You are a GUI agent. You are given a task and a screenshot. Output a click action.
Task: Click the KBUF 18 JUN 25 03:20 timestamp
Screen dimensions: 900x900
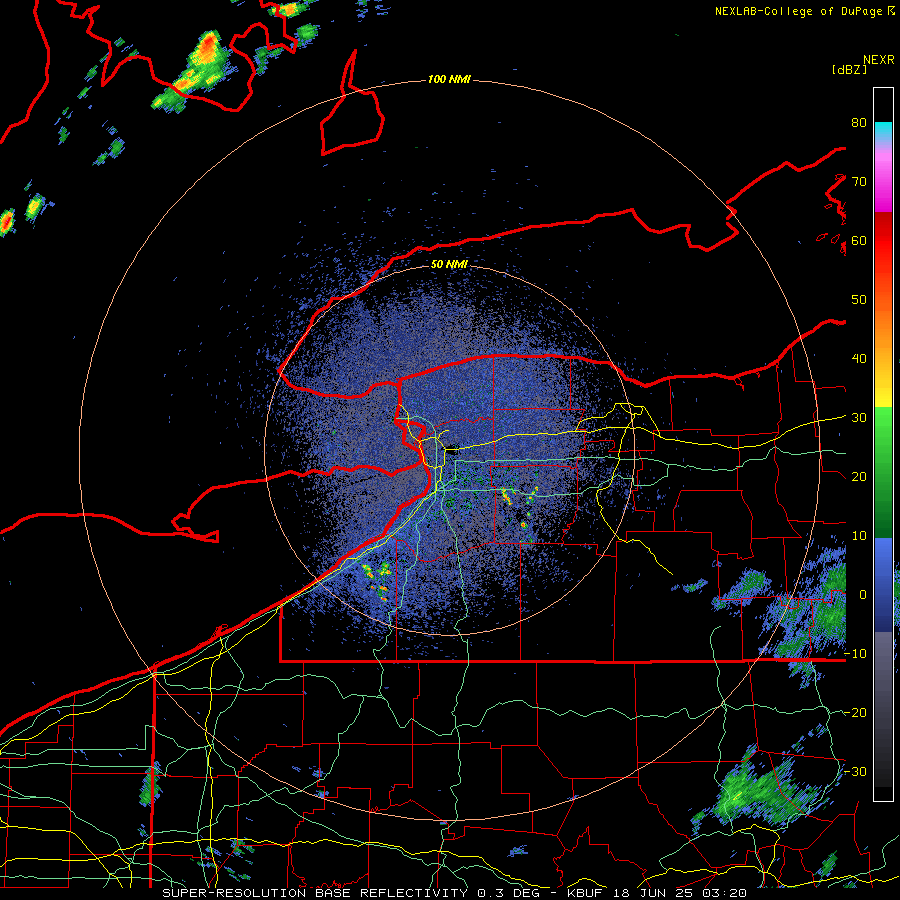tap(657, 893)
